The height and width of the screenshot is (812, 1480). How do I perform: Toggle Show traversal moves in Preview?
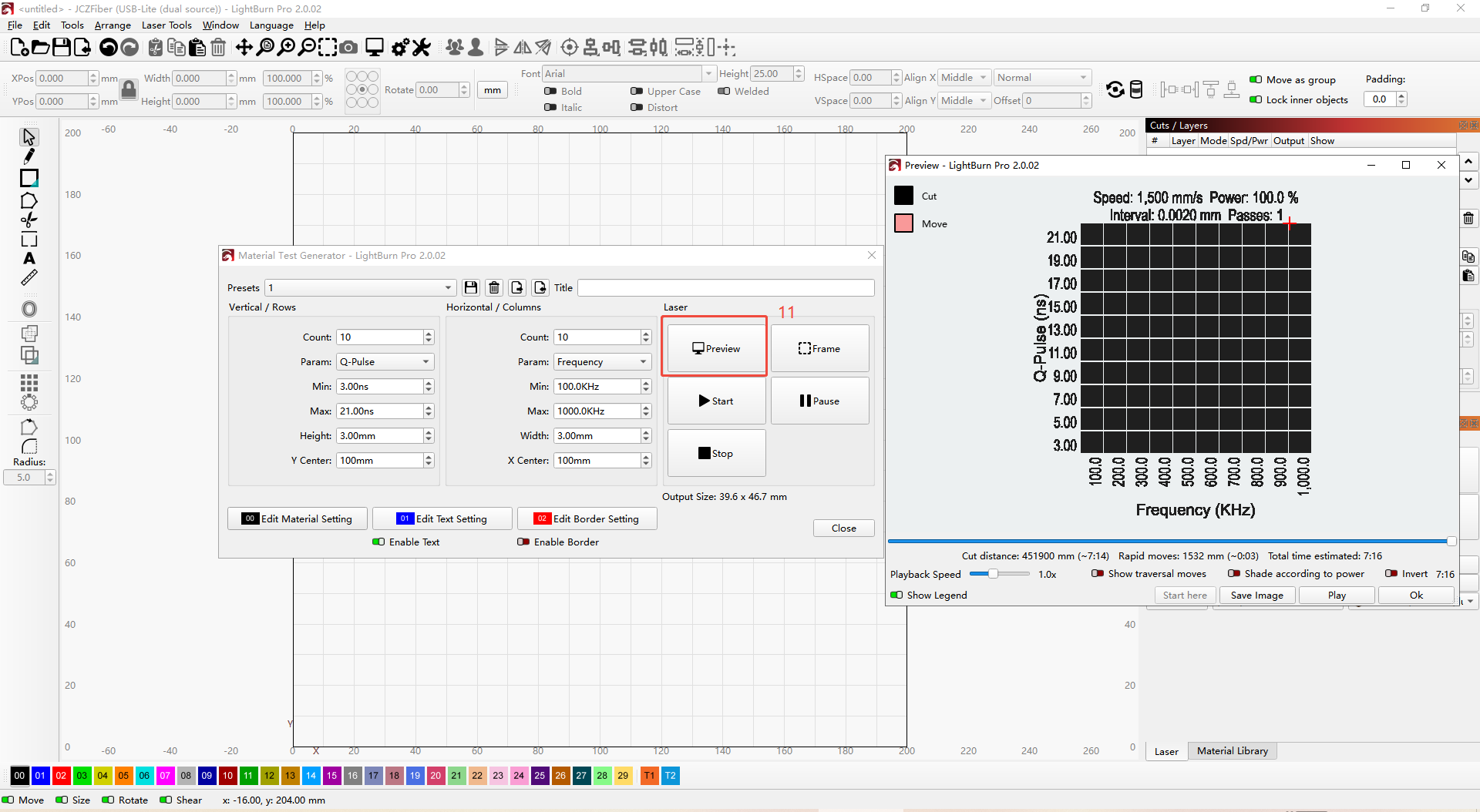[1098, 573]
